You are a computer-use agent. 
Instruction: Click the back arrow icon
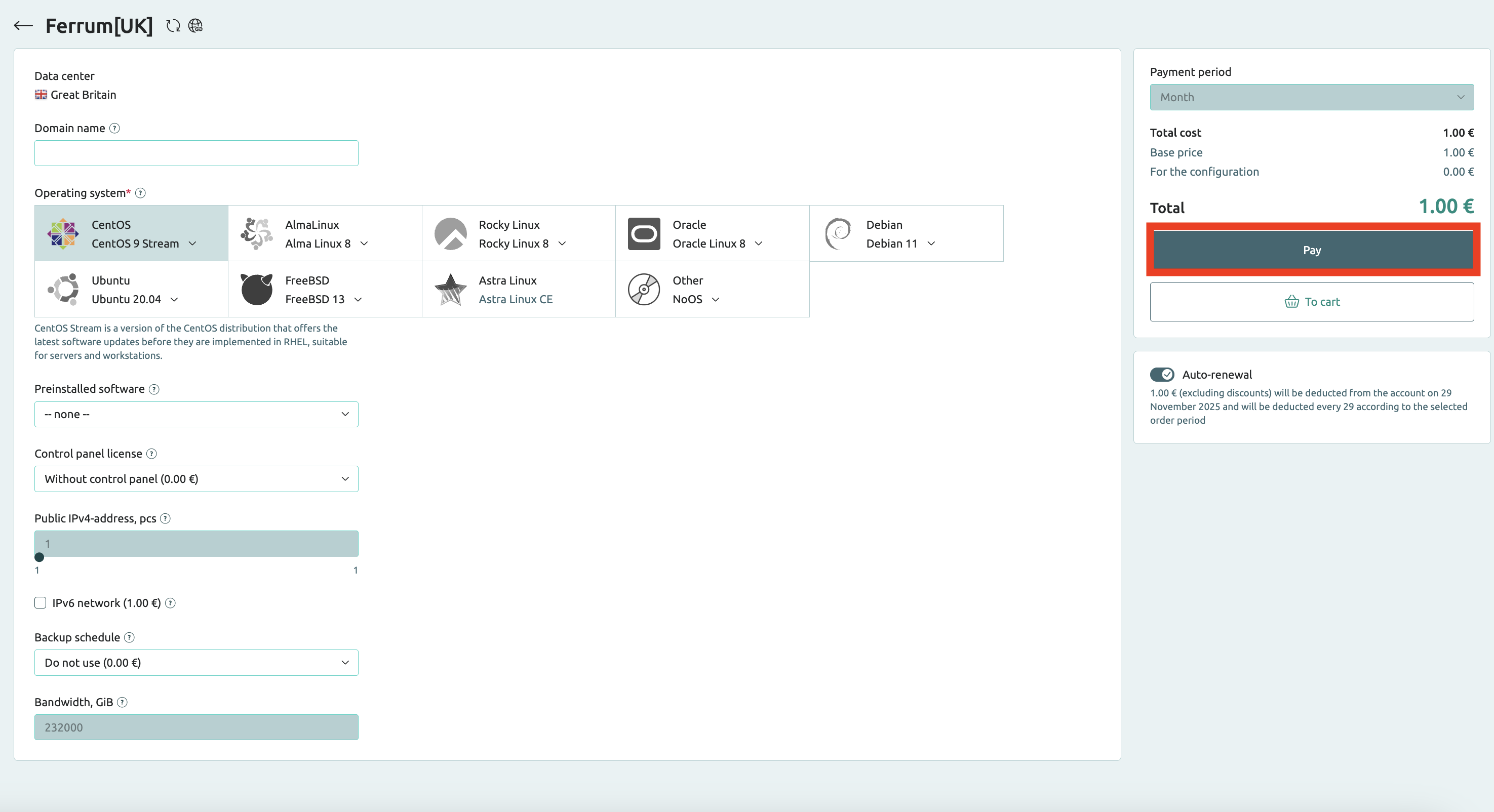[23, 25]
